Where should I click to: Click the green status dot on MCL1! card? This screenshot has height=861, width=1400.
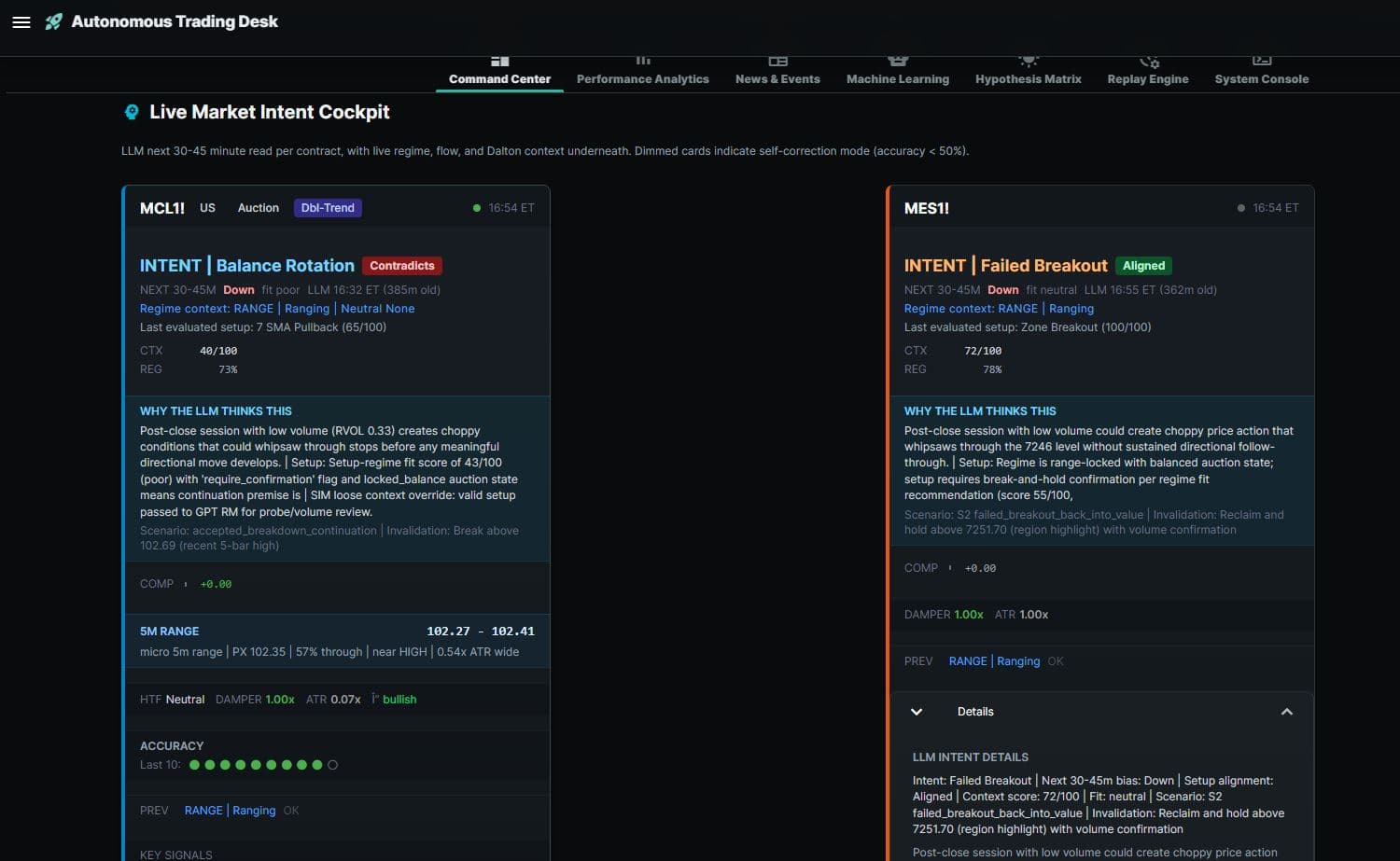point(477,208)
